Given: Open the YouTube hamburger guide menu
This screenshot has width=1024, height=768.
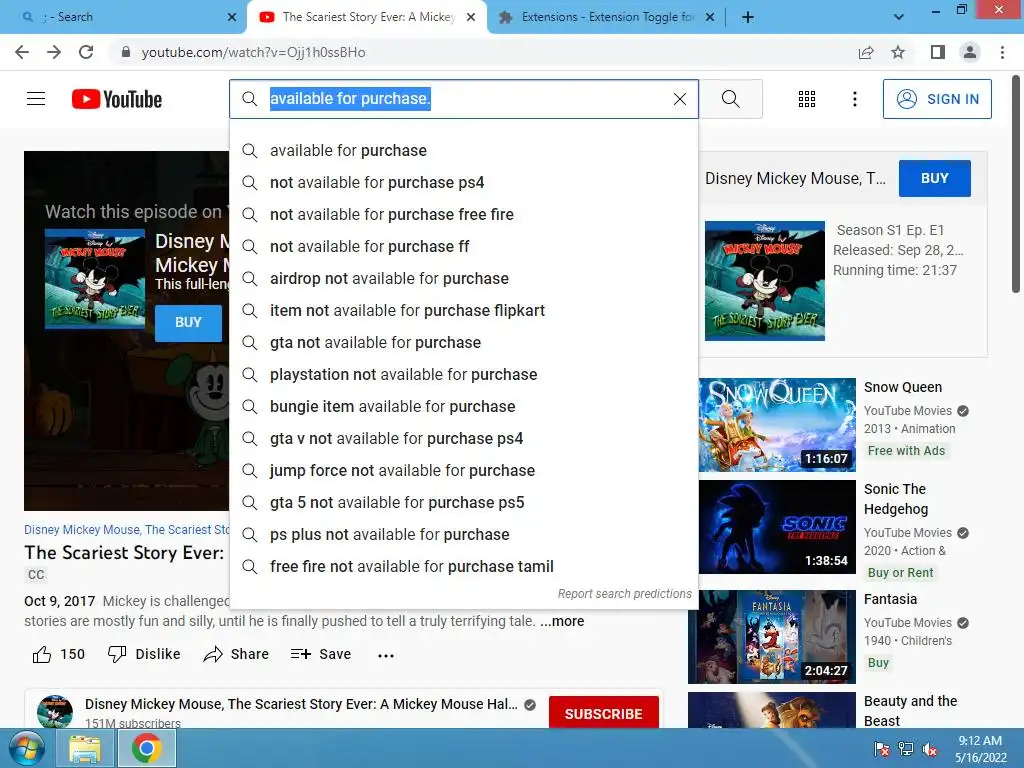Looking at the screenshot, I should point(36,99).
